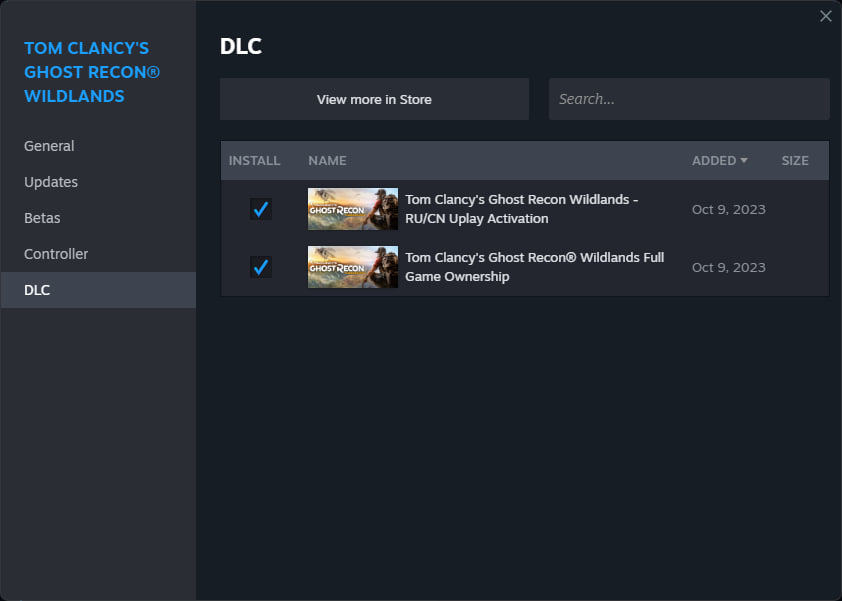Click the RU/CN Uplay Activation thumbnail
The width and height of the screenshot is (842, 601).
pyautogui.click(x=353, y=209)
